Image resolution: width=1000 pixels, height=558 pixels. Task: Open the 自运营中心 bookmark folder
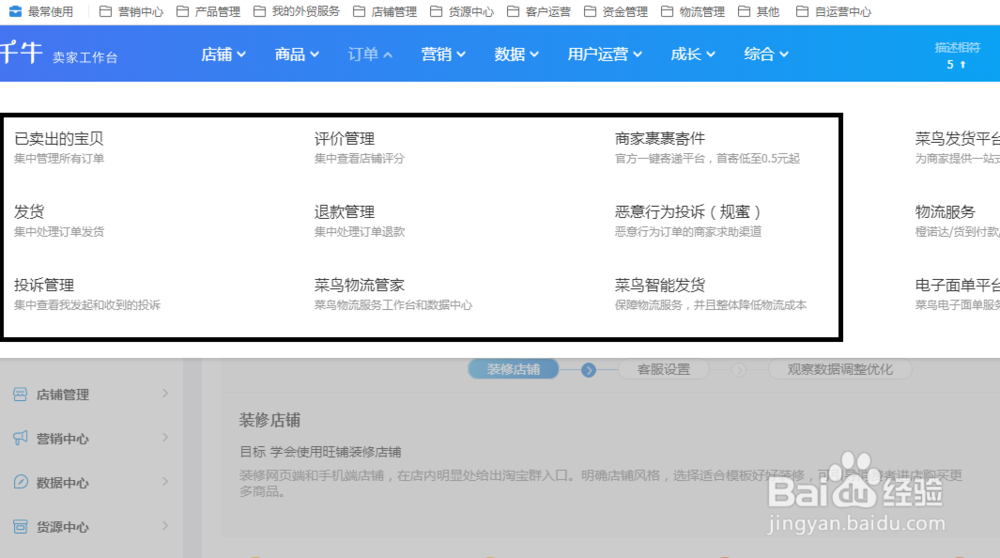pyautogui.click(x=834, y=11)
